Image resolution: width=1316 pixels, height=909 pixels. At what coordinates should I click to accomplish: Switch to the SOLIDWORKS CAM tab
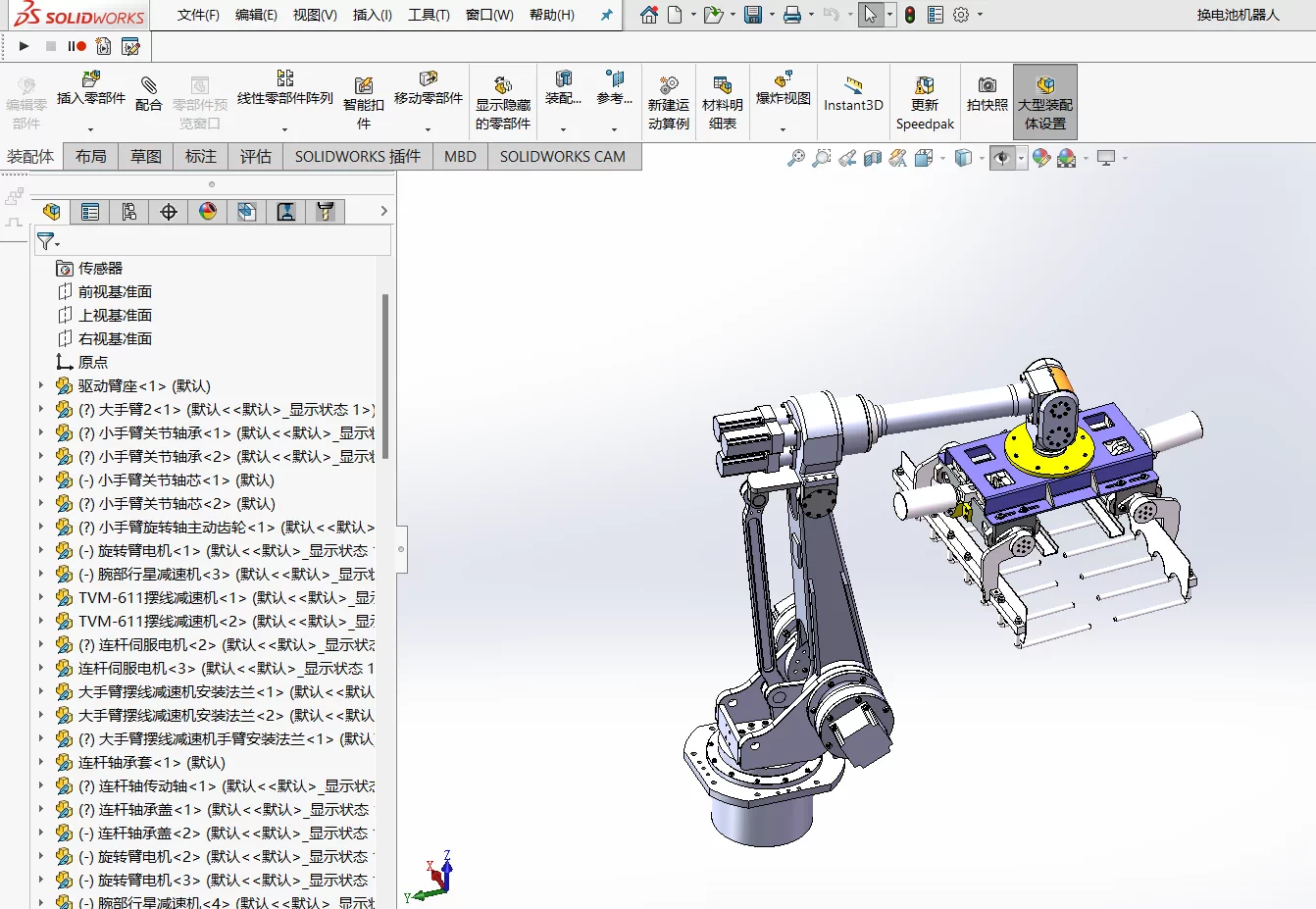click(x=563, y=157)
